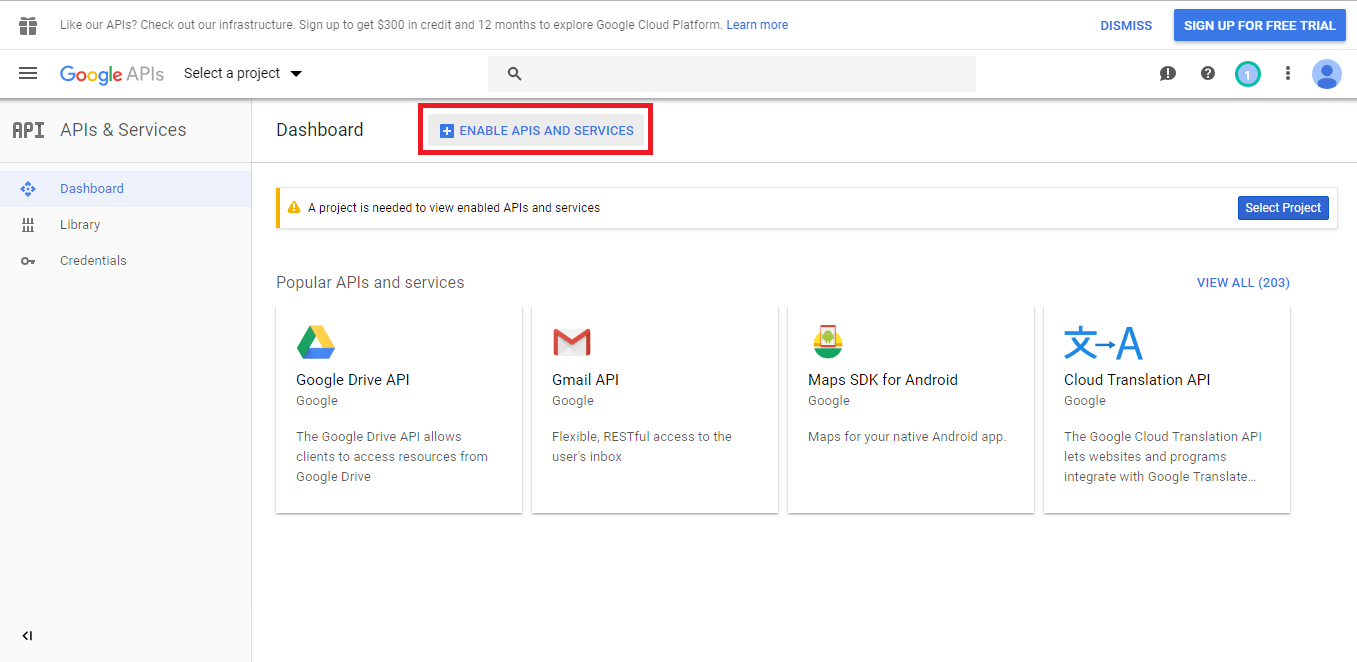The image size is (1357, 662).
Task: Click Sign Up For Free Trial
Action: coord(1260,26)
